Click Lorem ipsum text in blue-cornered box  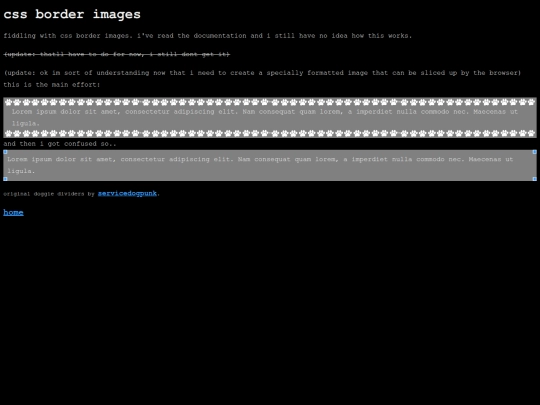pyautogui.click(x=260, y=165)
